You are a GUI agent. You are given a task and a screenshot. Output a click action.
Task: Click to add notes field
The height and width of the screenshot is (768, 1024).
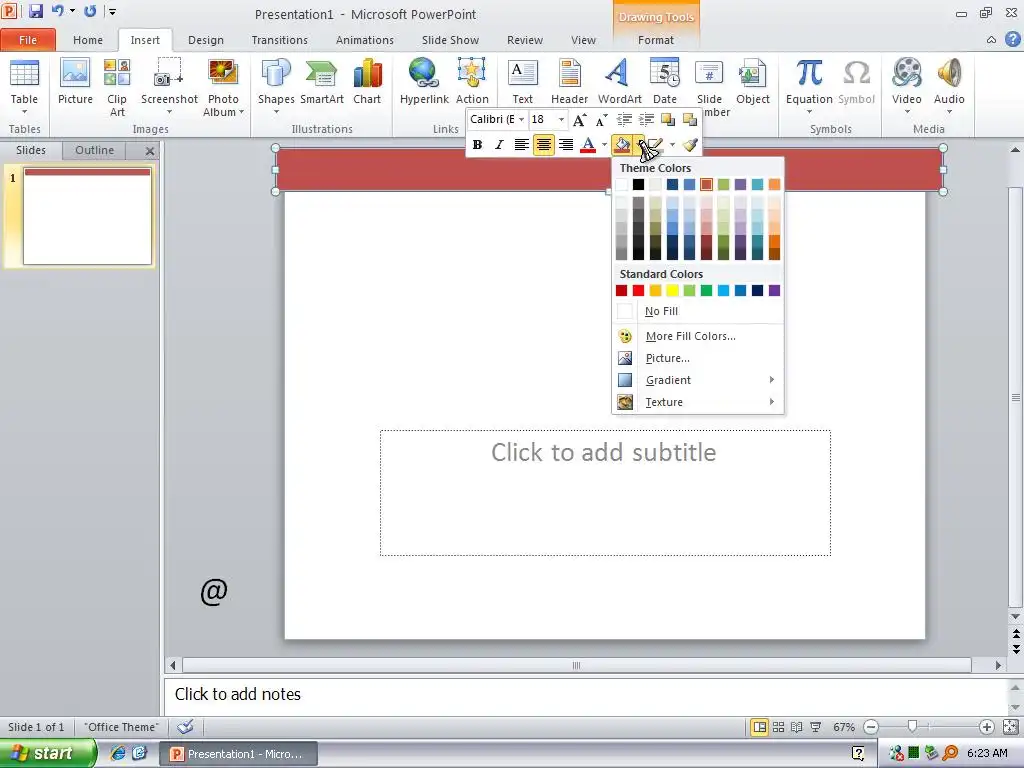pos(586,695)
